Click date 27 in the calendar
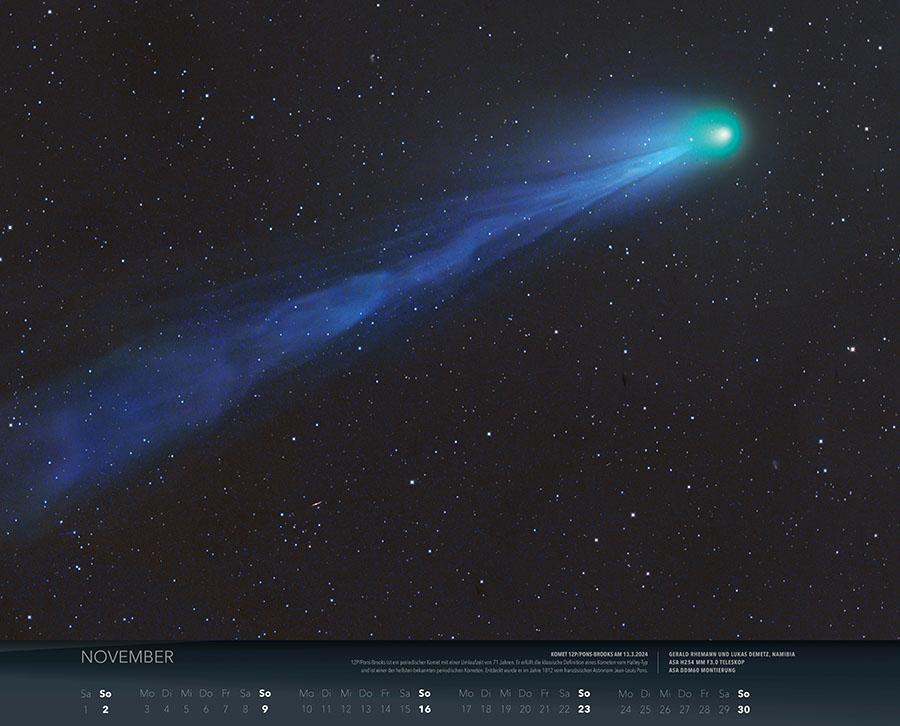This screenshot has width=900, height=726. tap(684, 709)
